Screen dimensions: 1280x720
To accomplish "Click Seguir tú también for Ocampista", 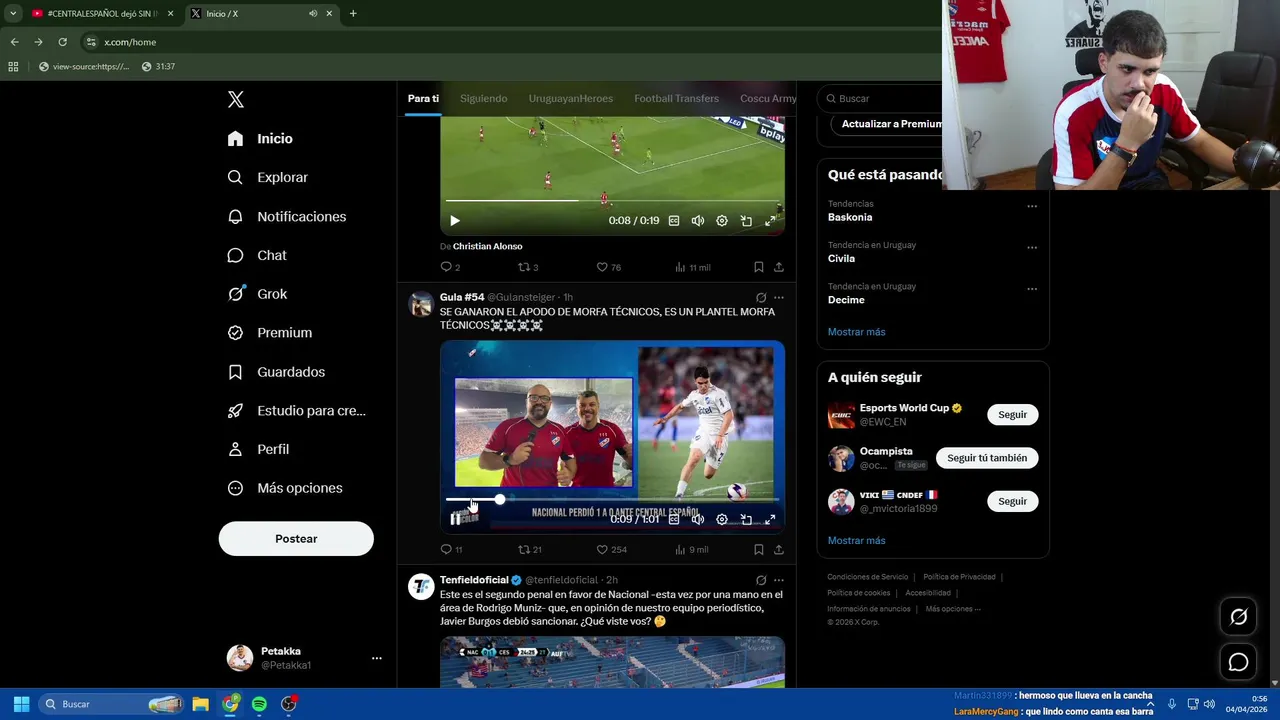I will (987, 458).
